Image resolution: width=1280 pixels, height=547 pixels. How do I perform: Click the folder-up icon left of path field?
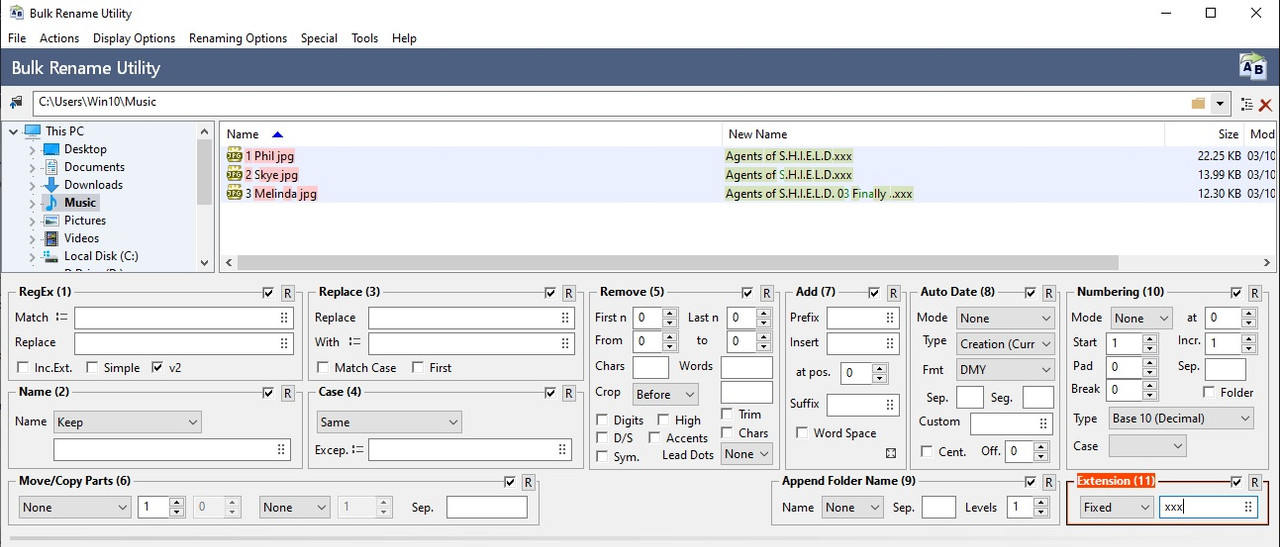[16, 102]
